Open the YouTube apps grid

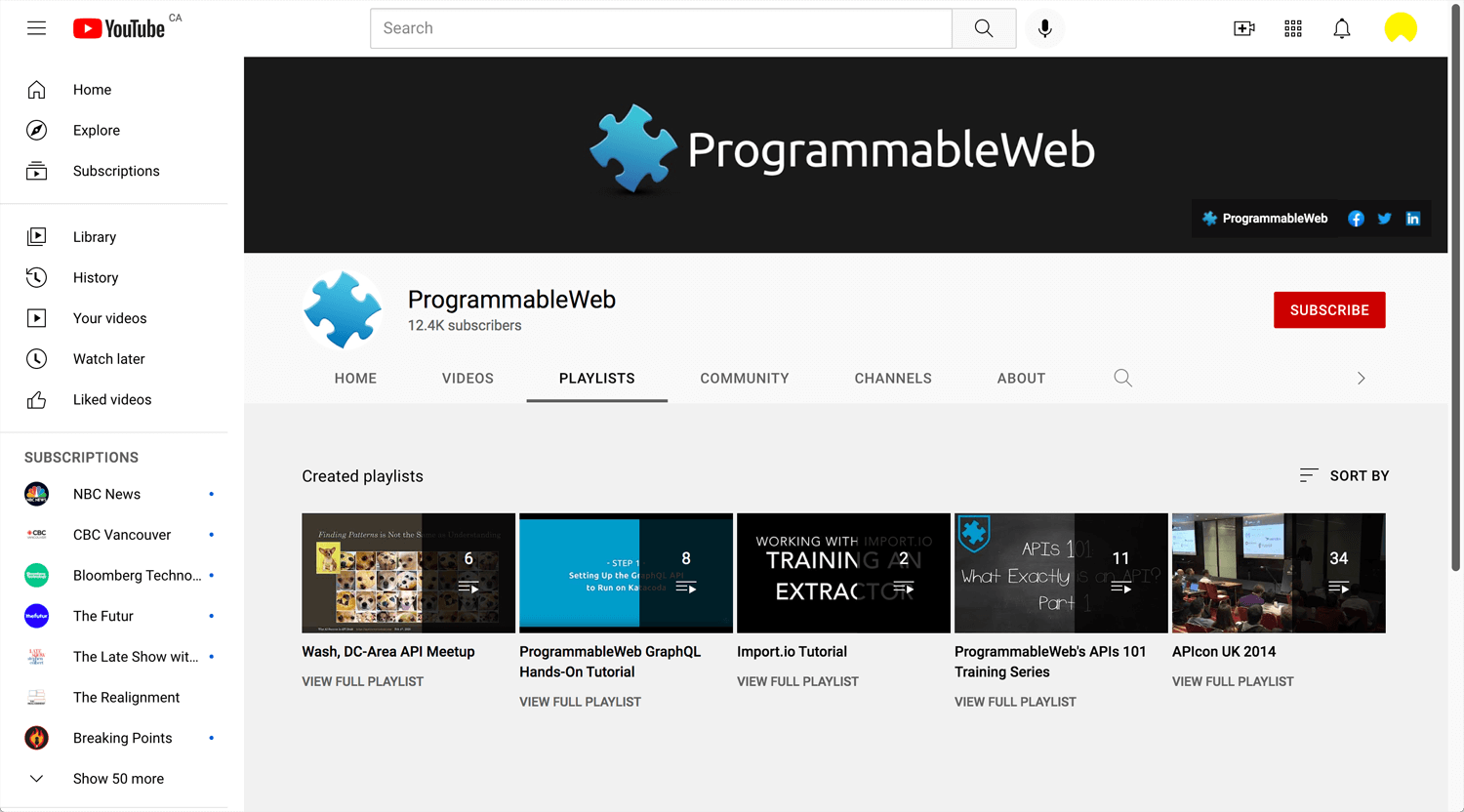(x=1293, y=28)
